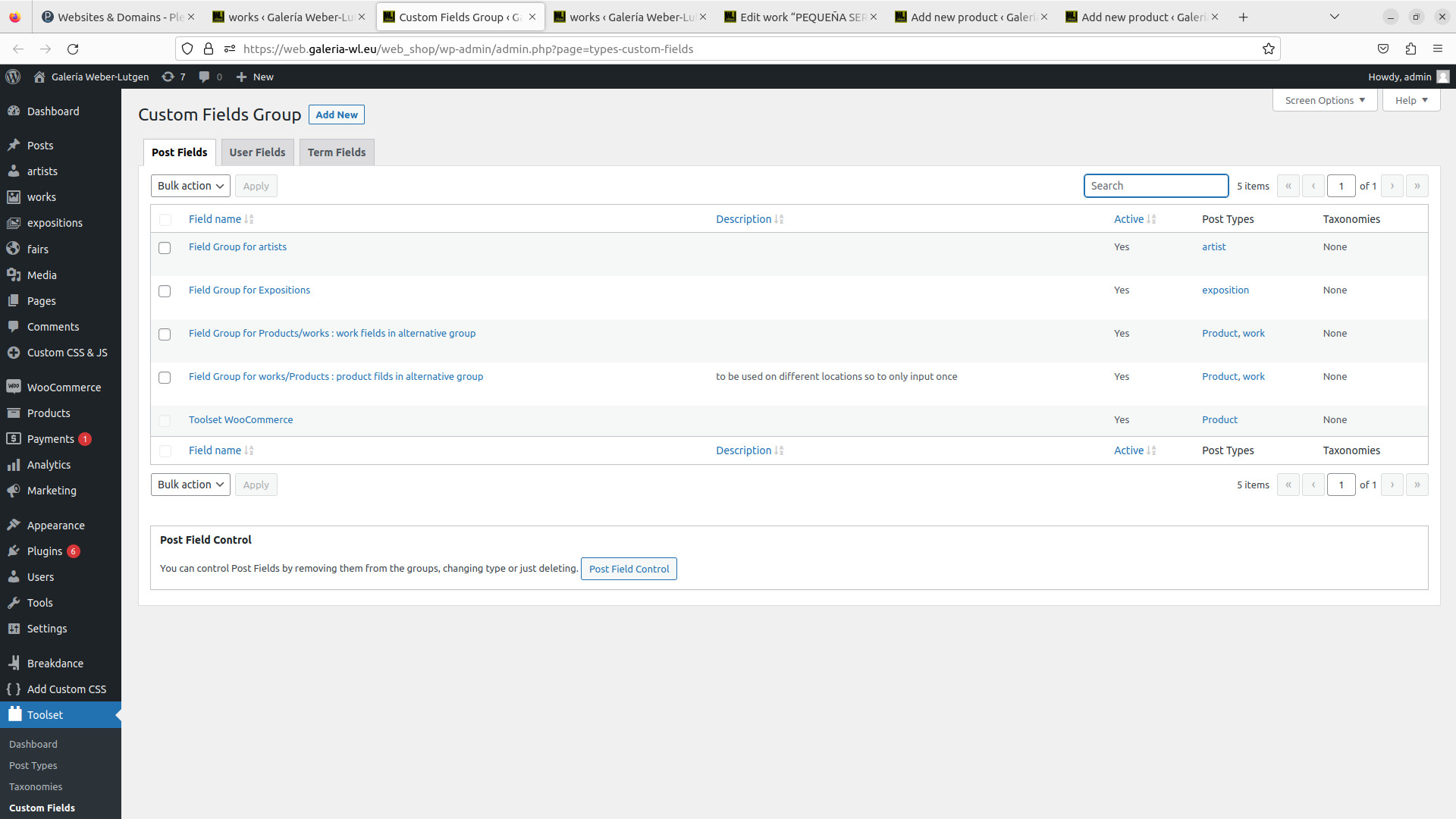Screen dimensions: 1456x819
Task: Open Taxonomies in Toolset submenu
Action: [x=36, y=787]
